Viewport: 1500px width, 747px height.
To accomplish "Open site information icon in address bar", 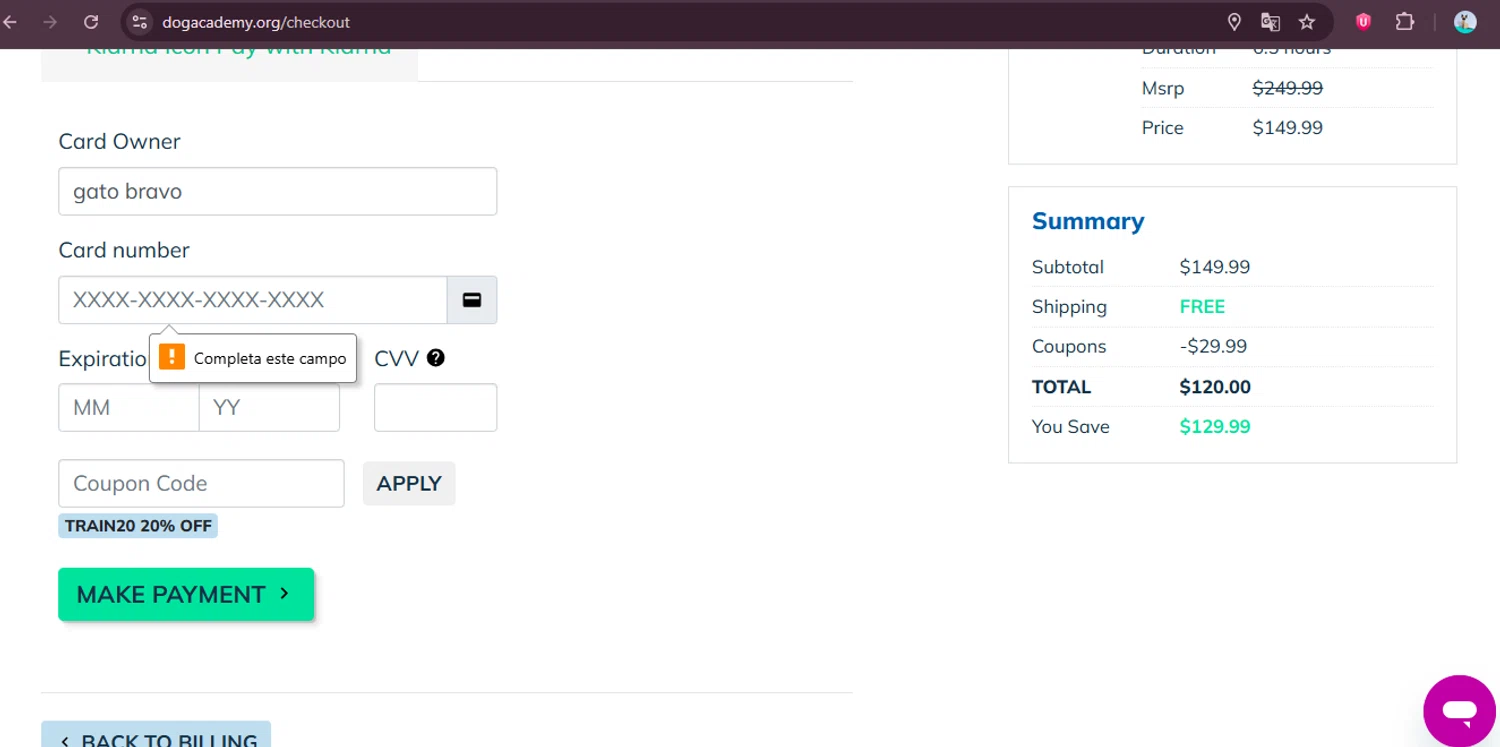I will [x=140, y=22].
